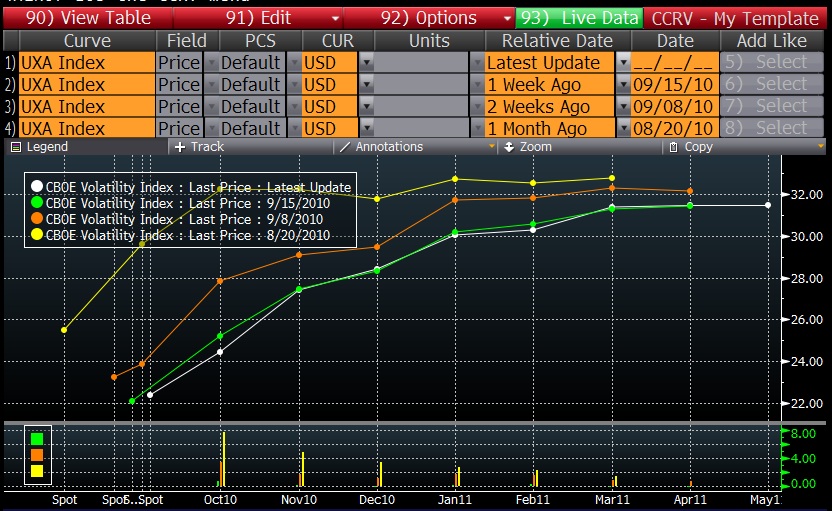
Task: Click the 32.00 y-axis value
Action: 807,195
